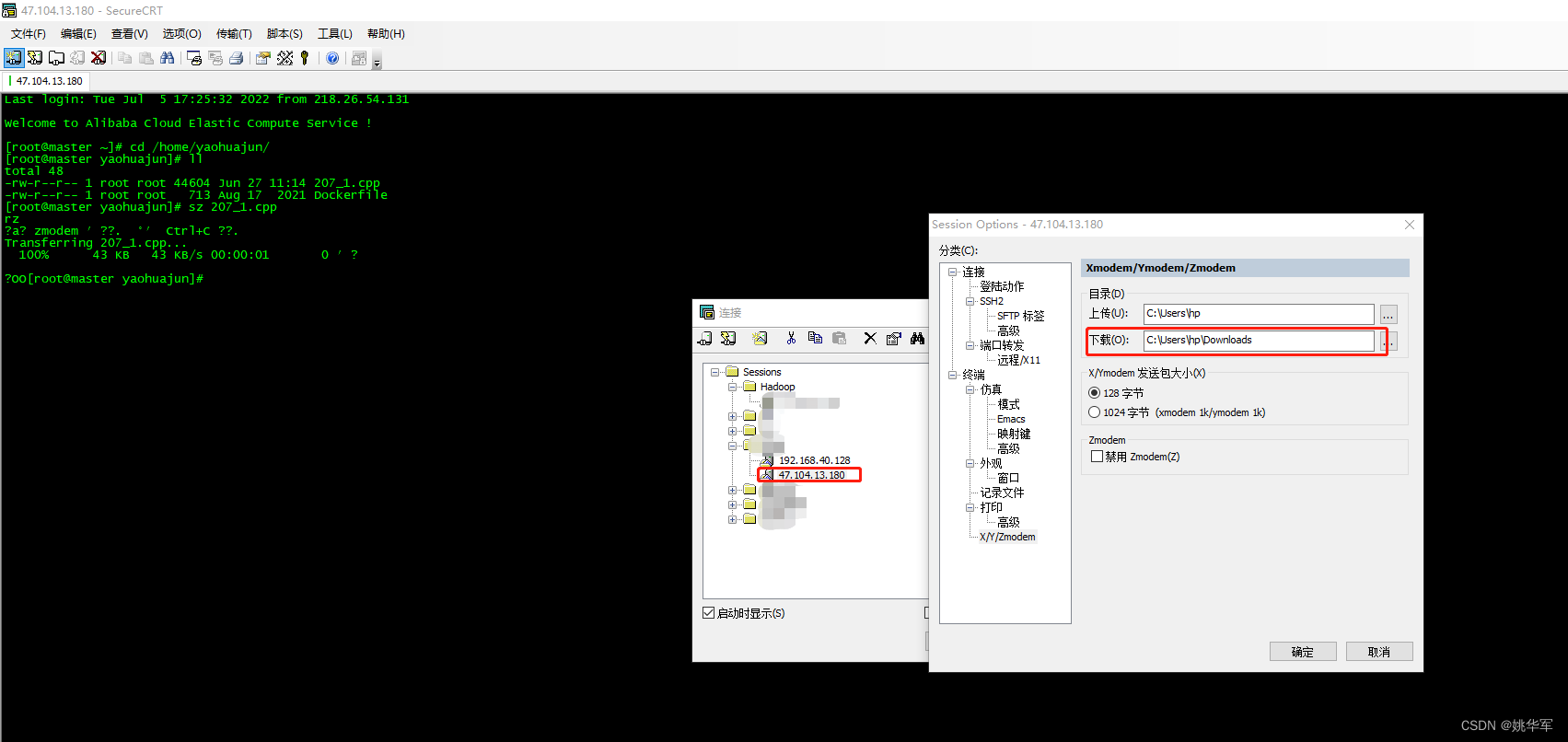Collapse the 打印 category node

(970, 507)
